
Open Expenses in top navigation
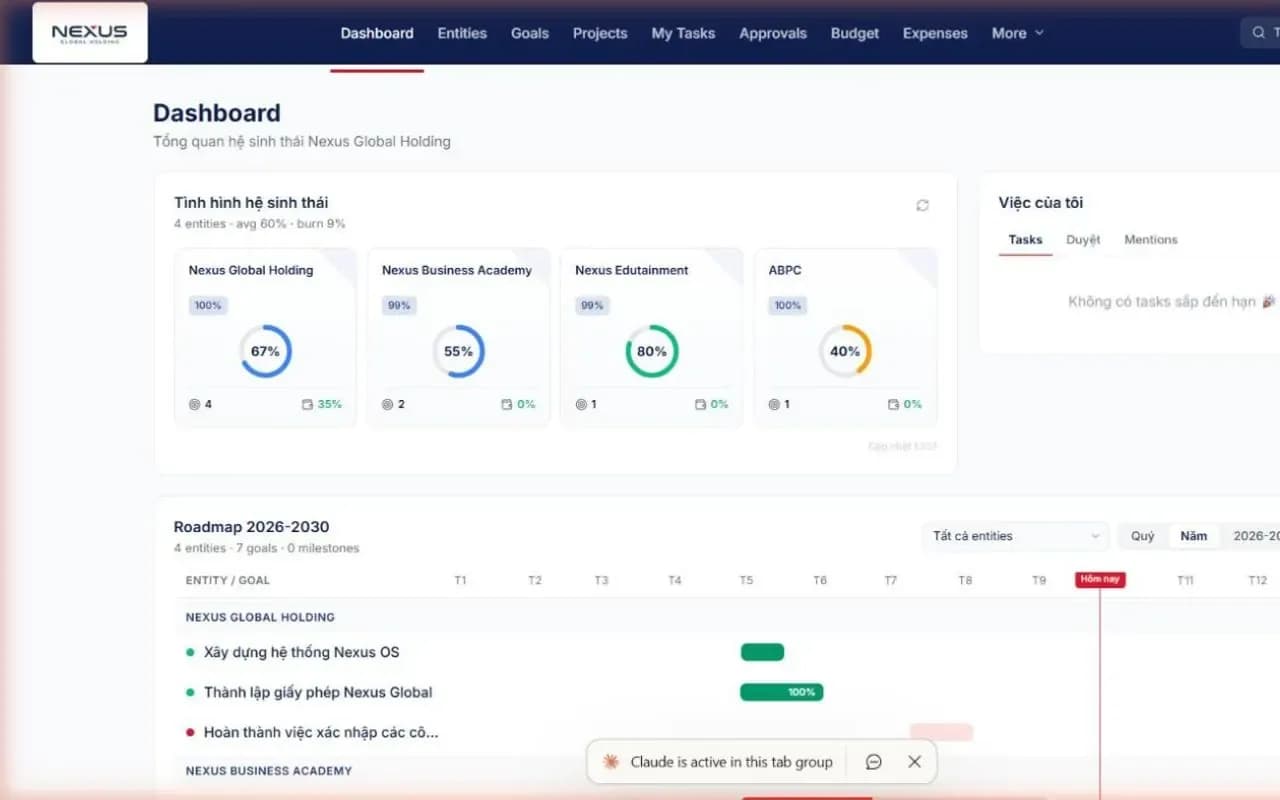pos(935,33)
